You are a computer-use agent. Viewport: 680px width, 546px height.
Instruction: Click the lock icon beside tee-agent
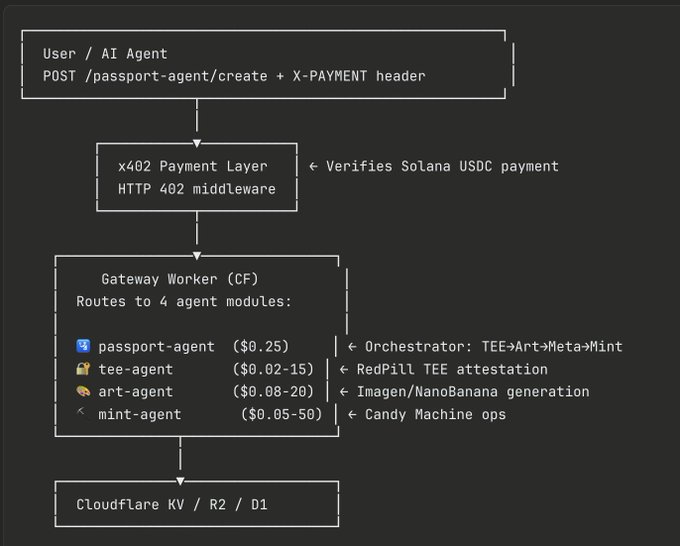pos(83,370)
